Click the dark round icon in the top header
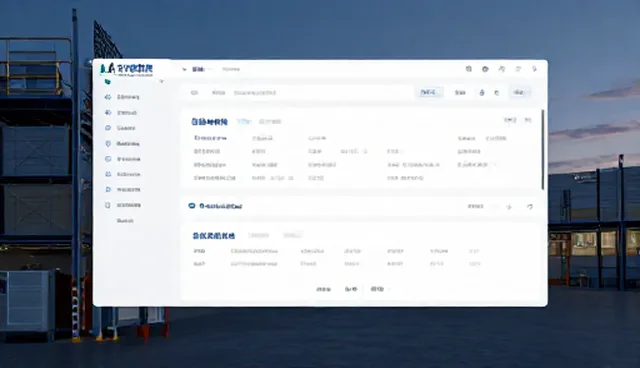 tap(485, 69)
